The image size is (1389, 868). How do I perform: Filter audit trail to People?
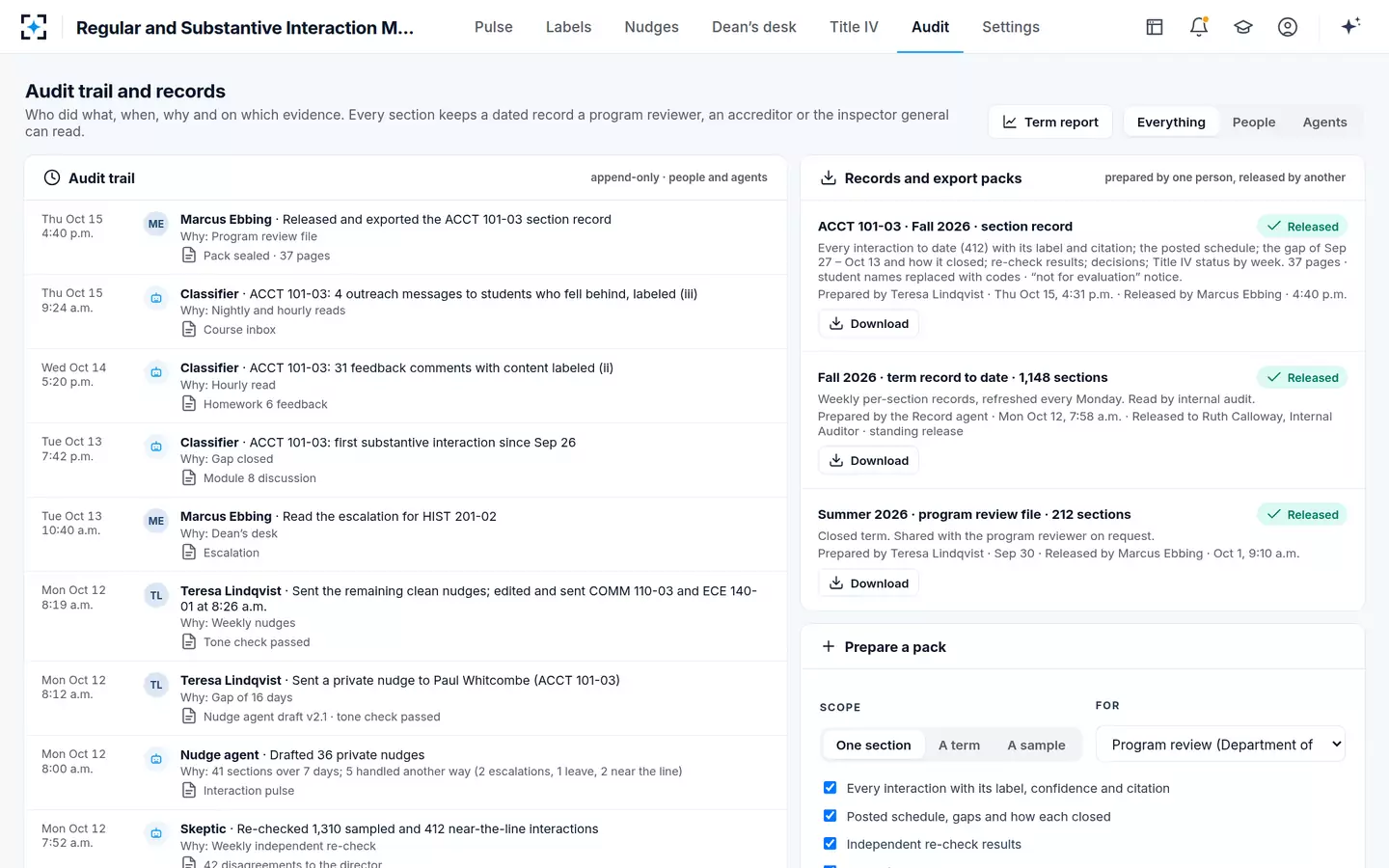tap(1254, 122)
